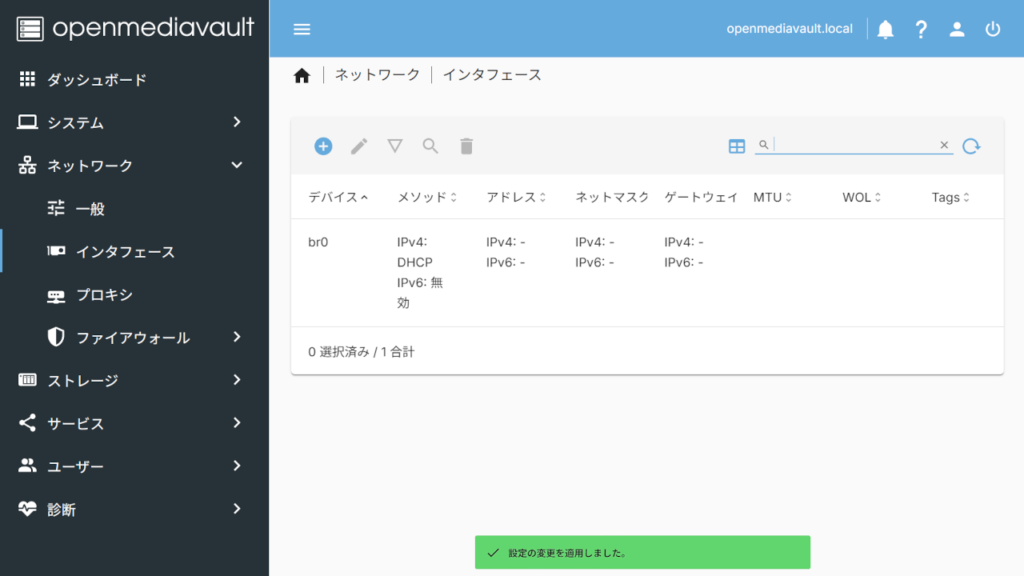
Task: Open notifications with the bell icon
Action: click(x=885, y=29)
